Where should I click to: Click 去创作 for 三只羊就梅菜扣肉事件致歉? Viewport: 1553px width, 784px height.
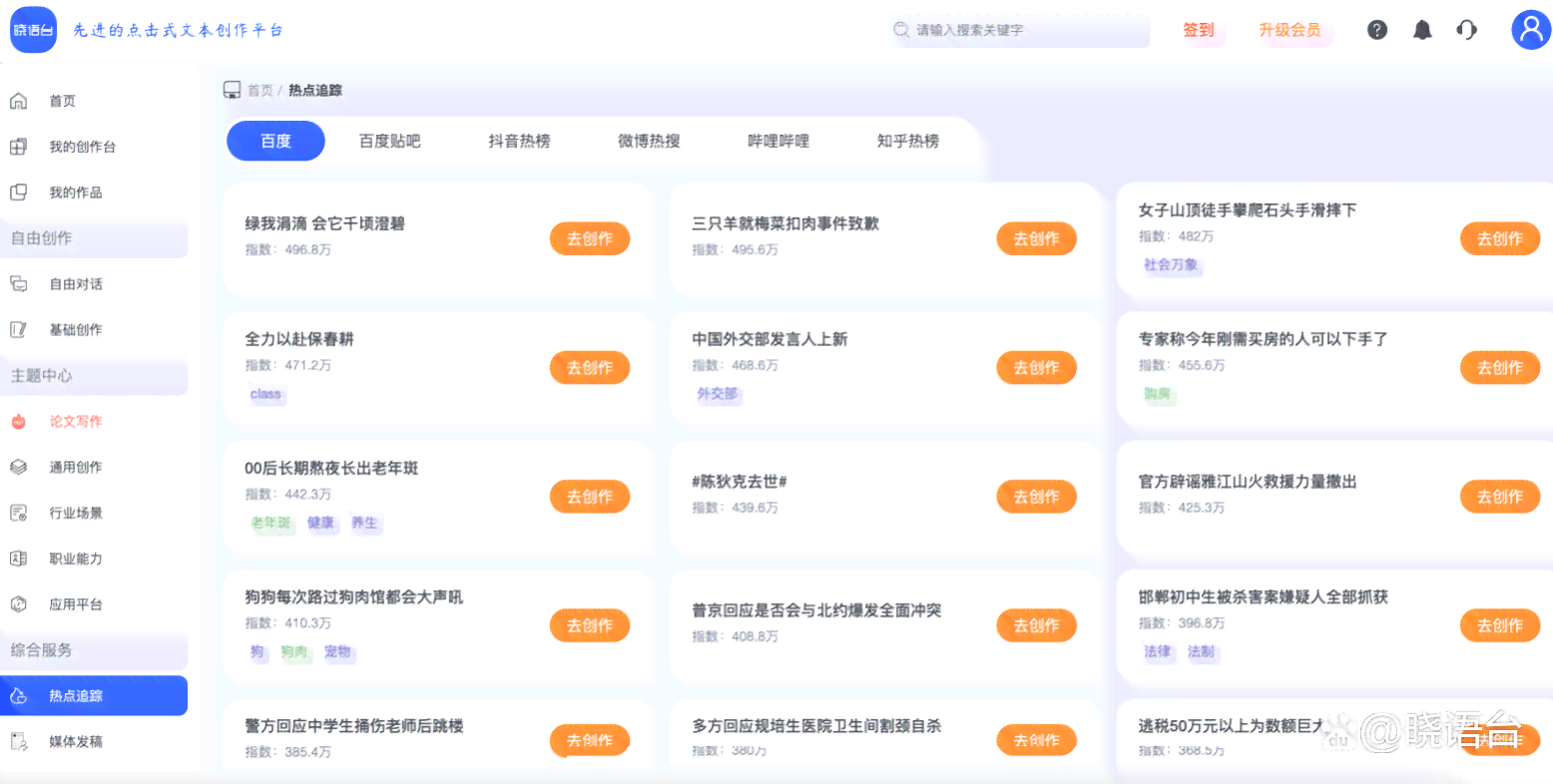tap(1037, 238)
